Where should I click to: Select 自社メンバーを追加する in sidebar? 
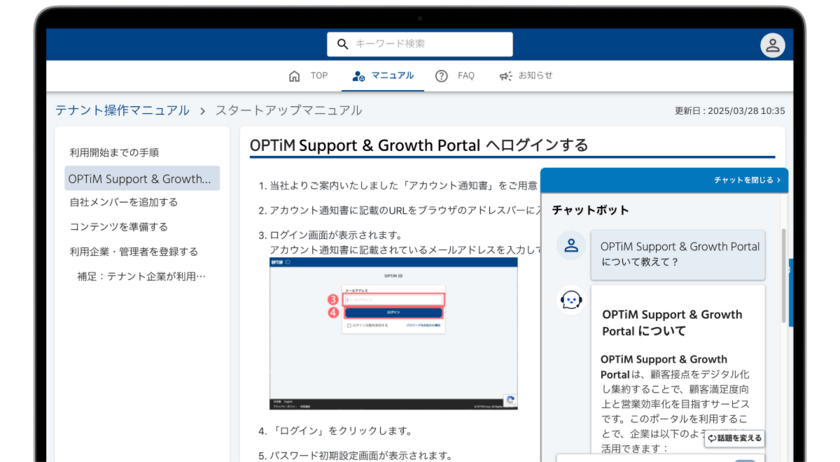tap(123, 202)
